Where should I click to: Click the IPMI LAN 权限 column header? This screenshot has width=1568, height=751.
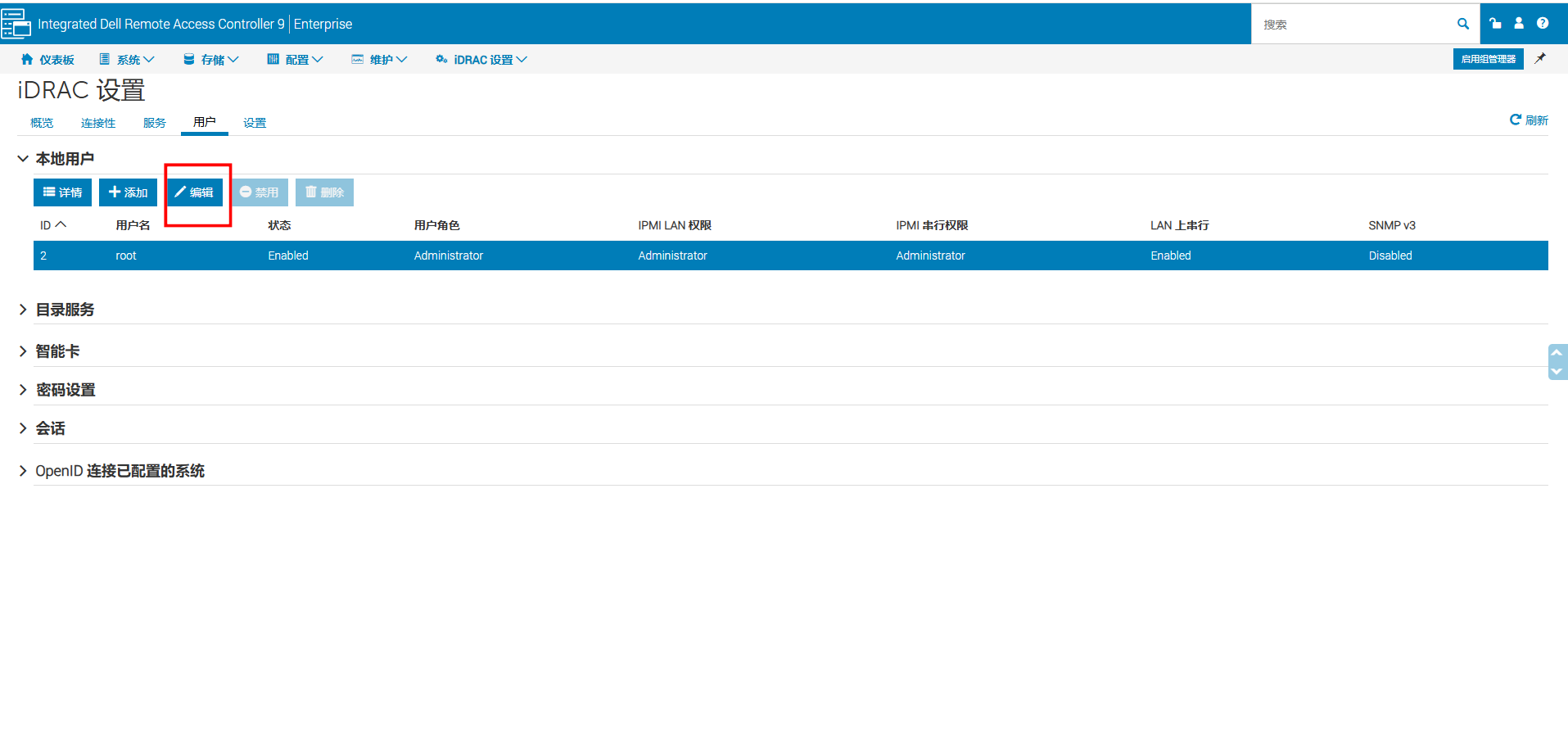675,225
